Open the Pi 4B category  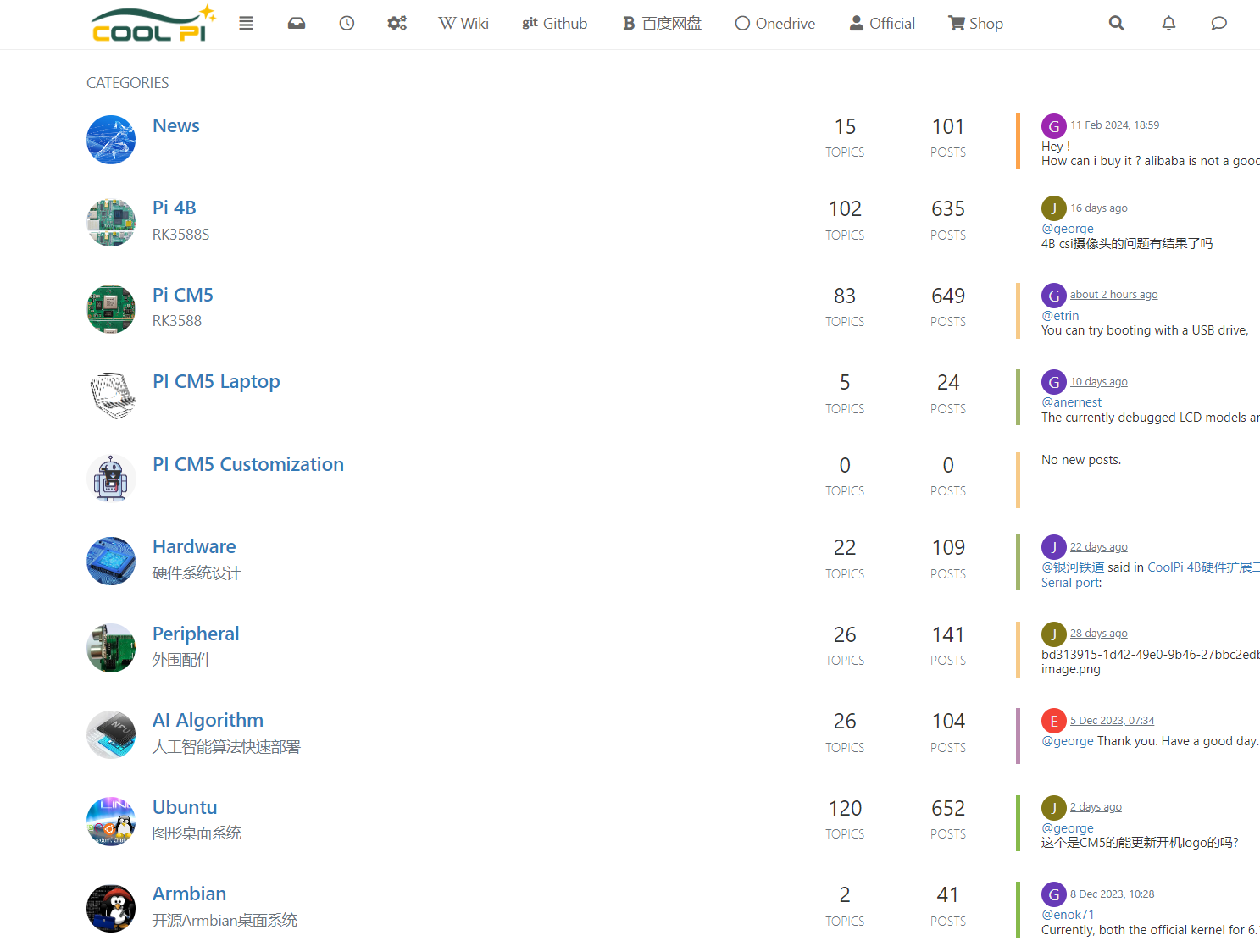(175, 208)
